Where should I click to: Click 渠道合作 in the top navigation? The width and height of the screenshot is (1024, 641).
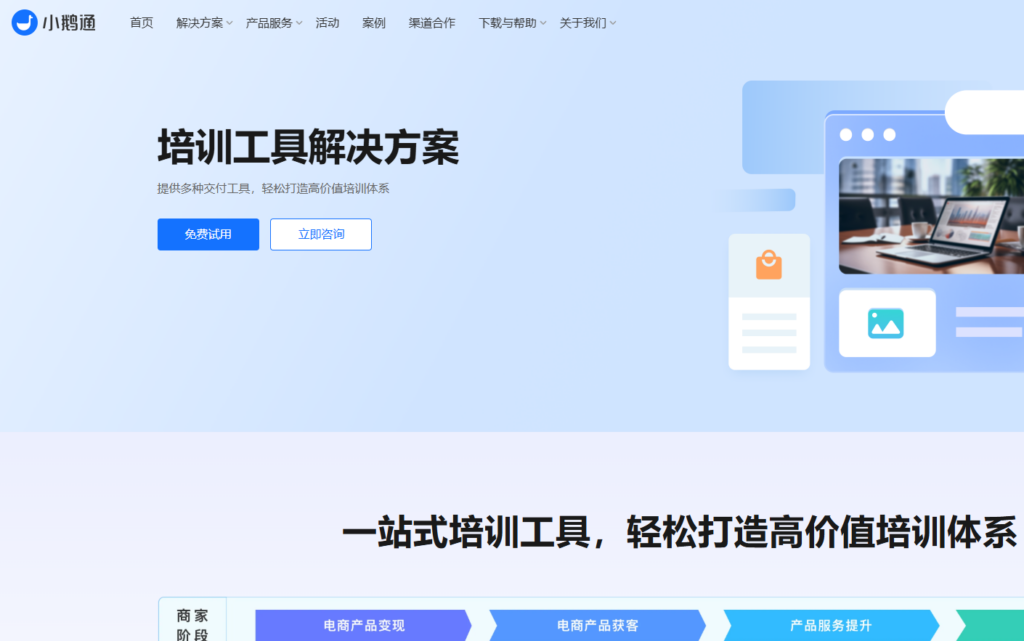[x=431, y=22]
